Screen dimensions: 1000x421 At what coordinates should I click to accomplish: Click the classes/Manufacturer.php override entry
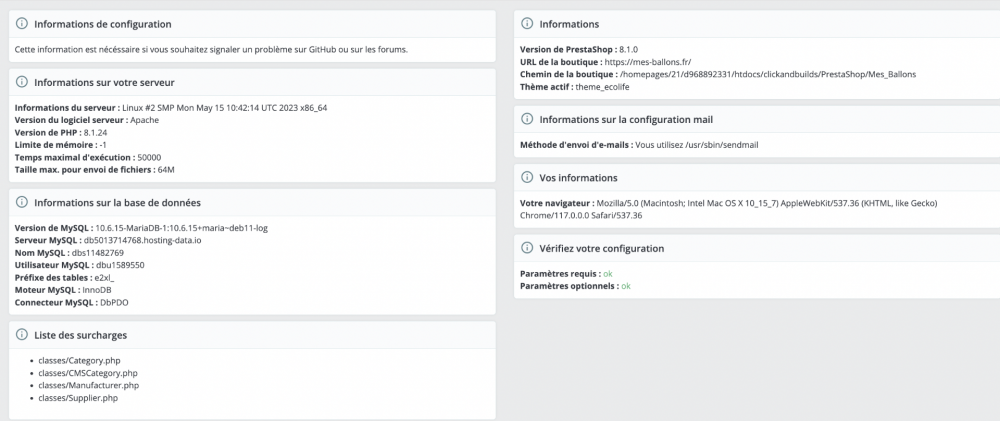(x=89, y=385)
